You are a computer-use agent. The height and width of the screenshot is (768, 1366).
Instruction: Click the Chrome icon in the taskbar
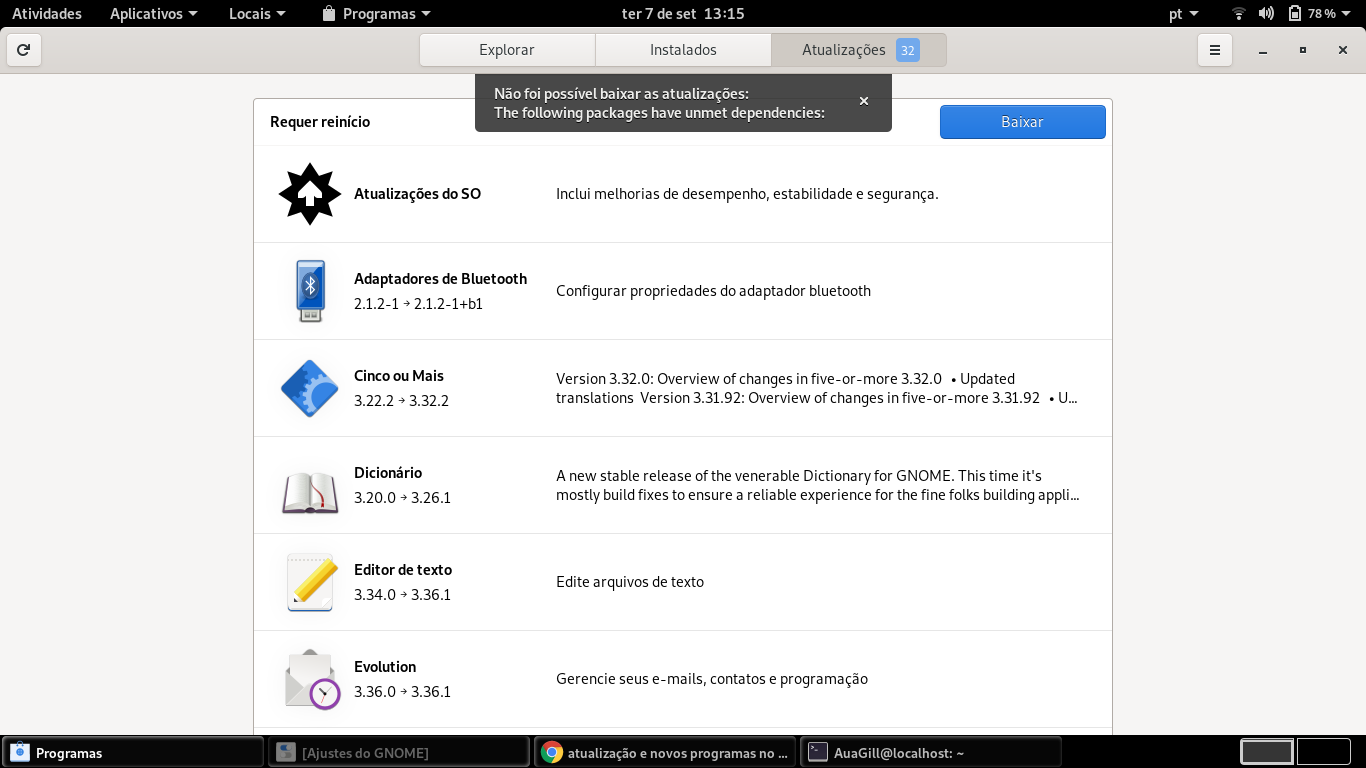point(552,753)
